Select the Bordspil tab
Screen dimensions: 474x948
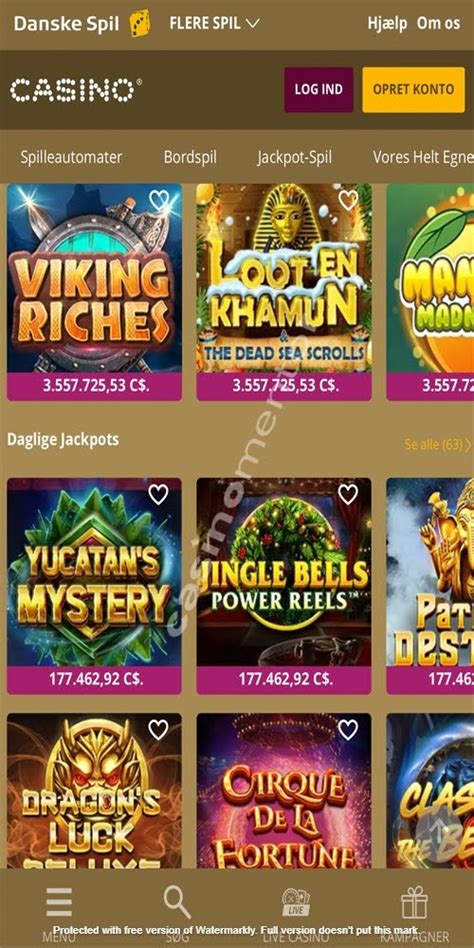tap(190, 157)
